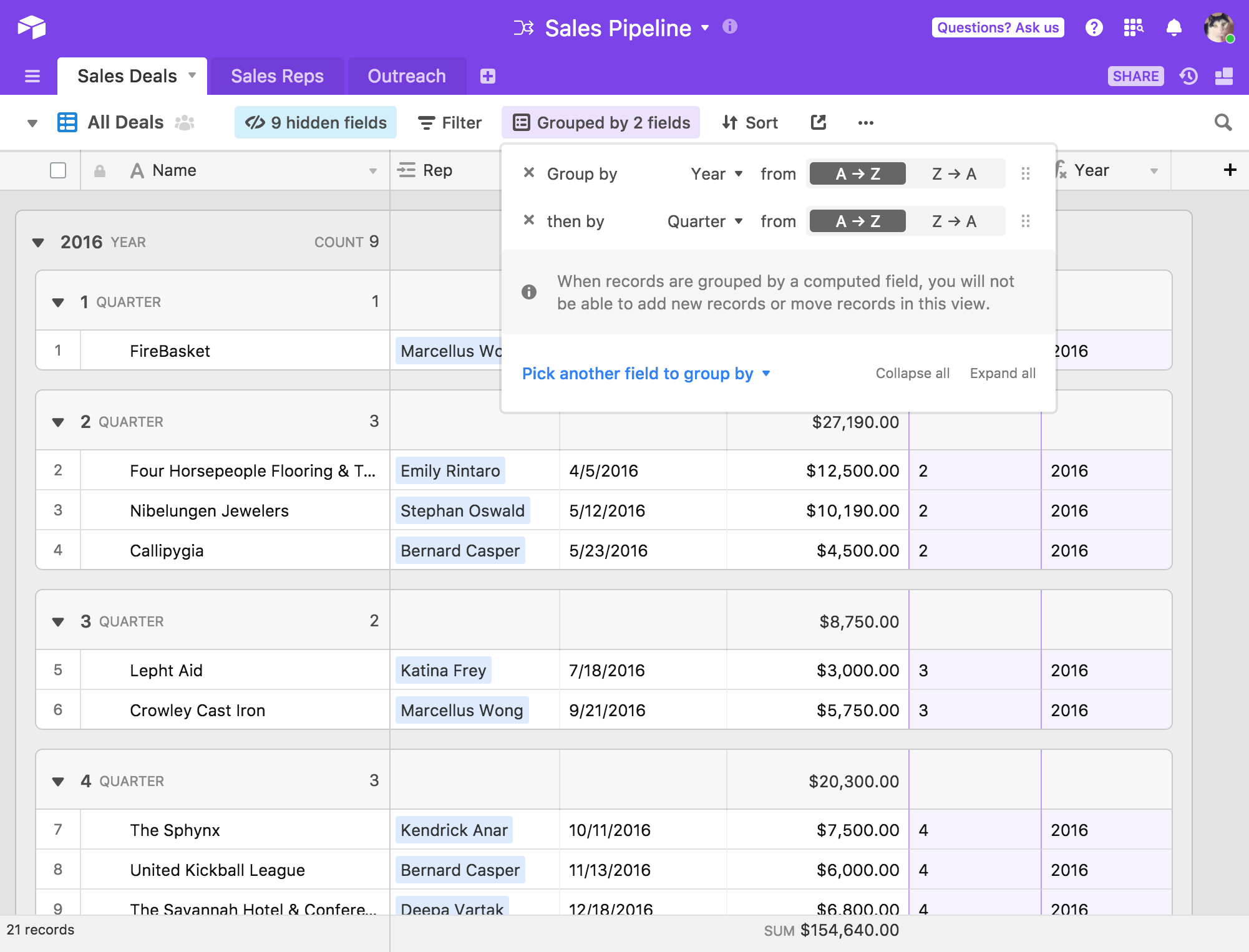Click the All Deals grid view icon
The width and height of the screenshot is (1249, 952).
[67, 122]
